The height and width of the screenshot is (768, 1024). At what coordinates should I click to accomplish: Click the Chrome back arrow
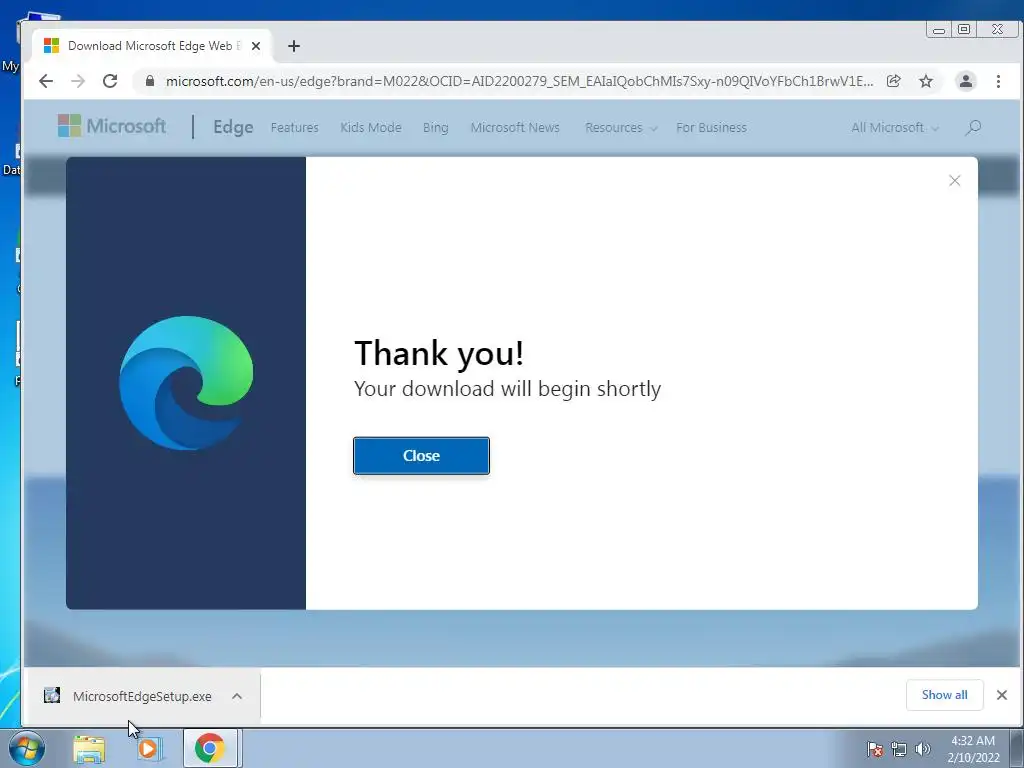click(46, 81)
